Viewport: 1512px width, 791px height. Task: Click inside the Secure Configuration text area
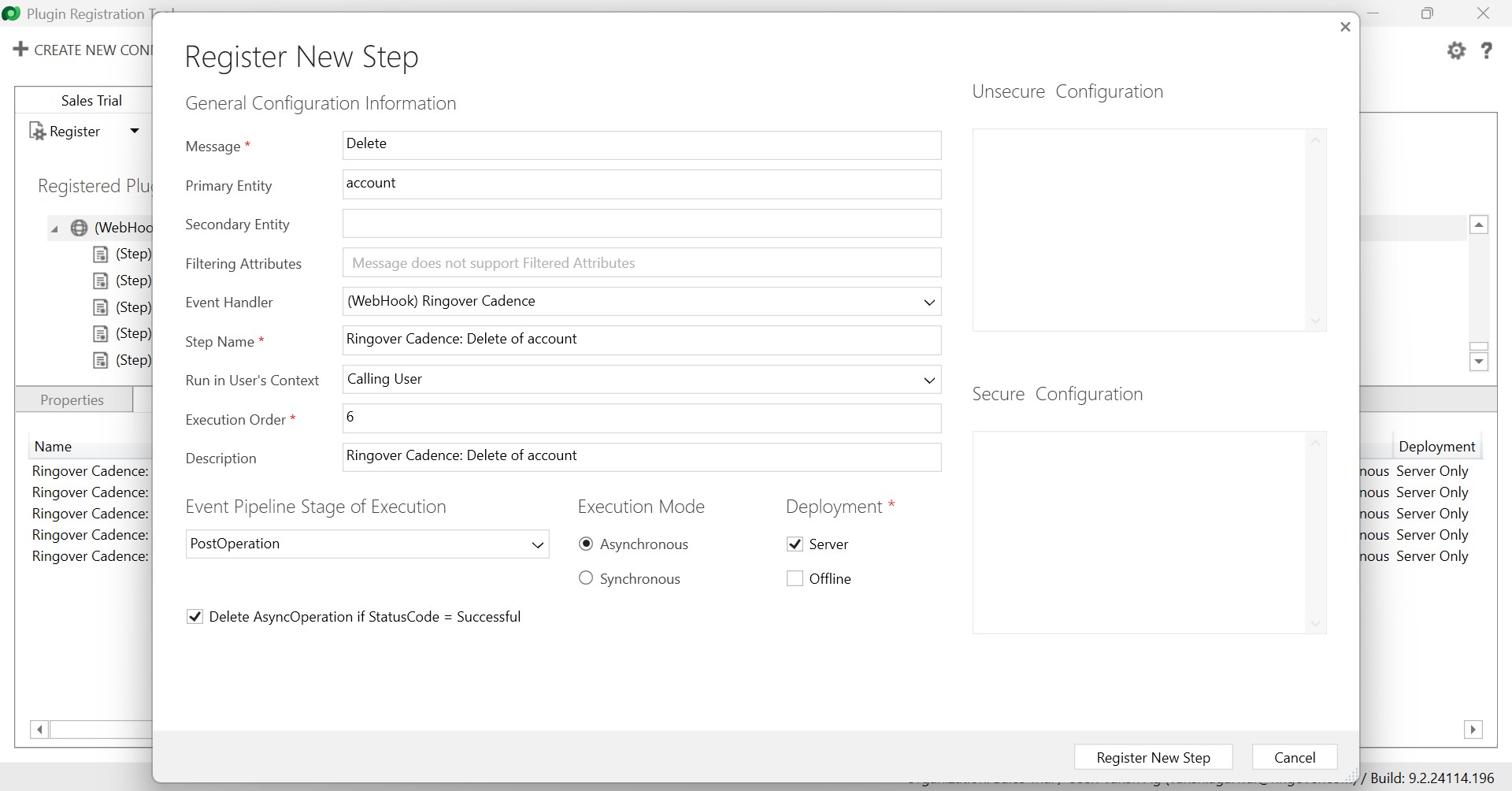pyautogui.click(x=1139, y=533)
